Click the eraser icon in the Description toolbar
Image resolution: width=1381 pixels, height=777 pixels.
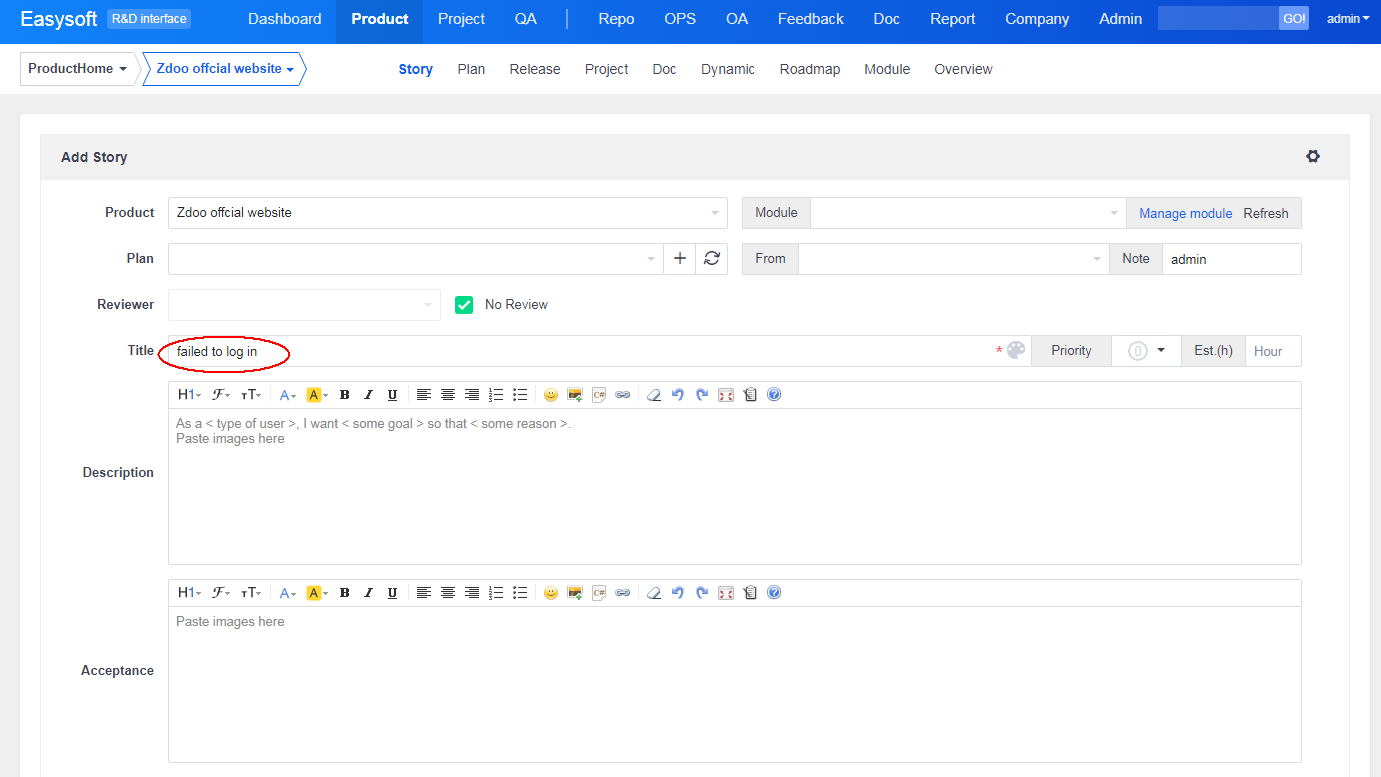(x=654, y=395)
